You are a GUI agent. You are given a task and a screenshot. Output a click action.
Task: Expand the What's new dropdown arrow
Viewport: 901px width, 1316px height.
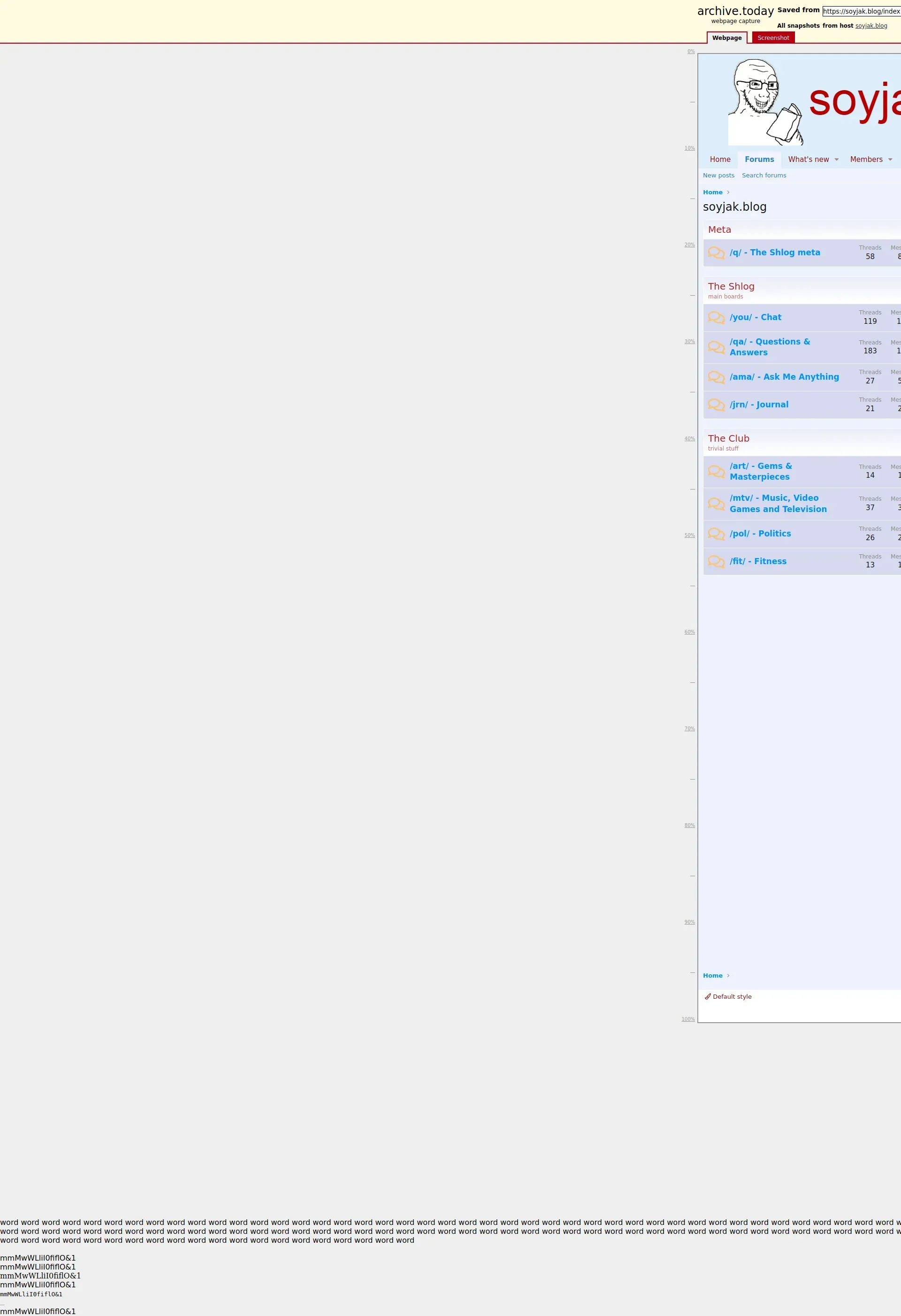(x=836, y=160)
